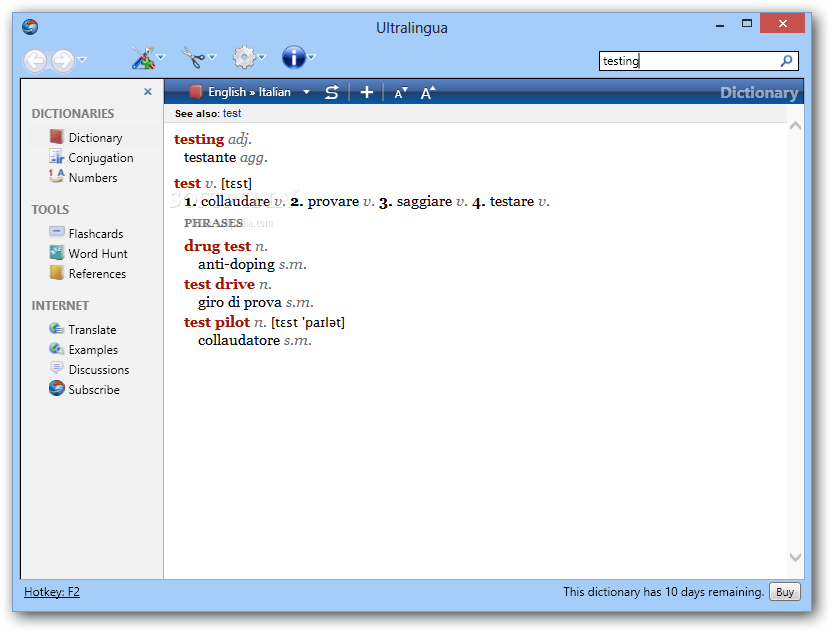
Task: Open Conjugation in the sidebar
Action: click(101, 158)
